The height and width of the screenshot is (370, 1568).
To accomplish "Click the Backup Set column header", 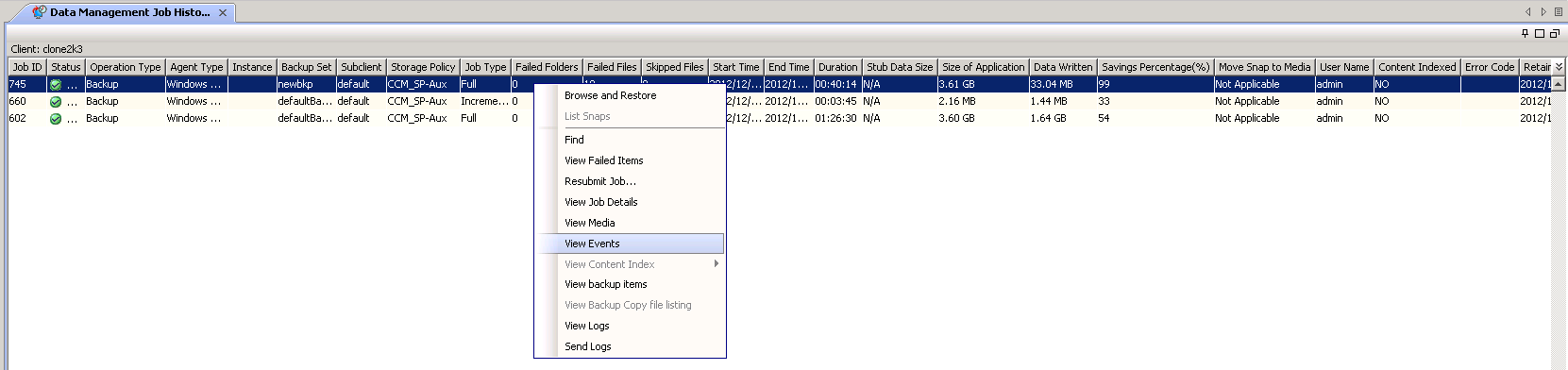I will pyautogui.click(x=307, y=67).
